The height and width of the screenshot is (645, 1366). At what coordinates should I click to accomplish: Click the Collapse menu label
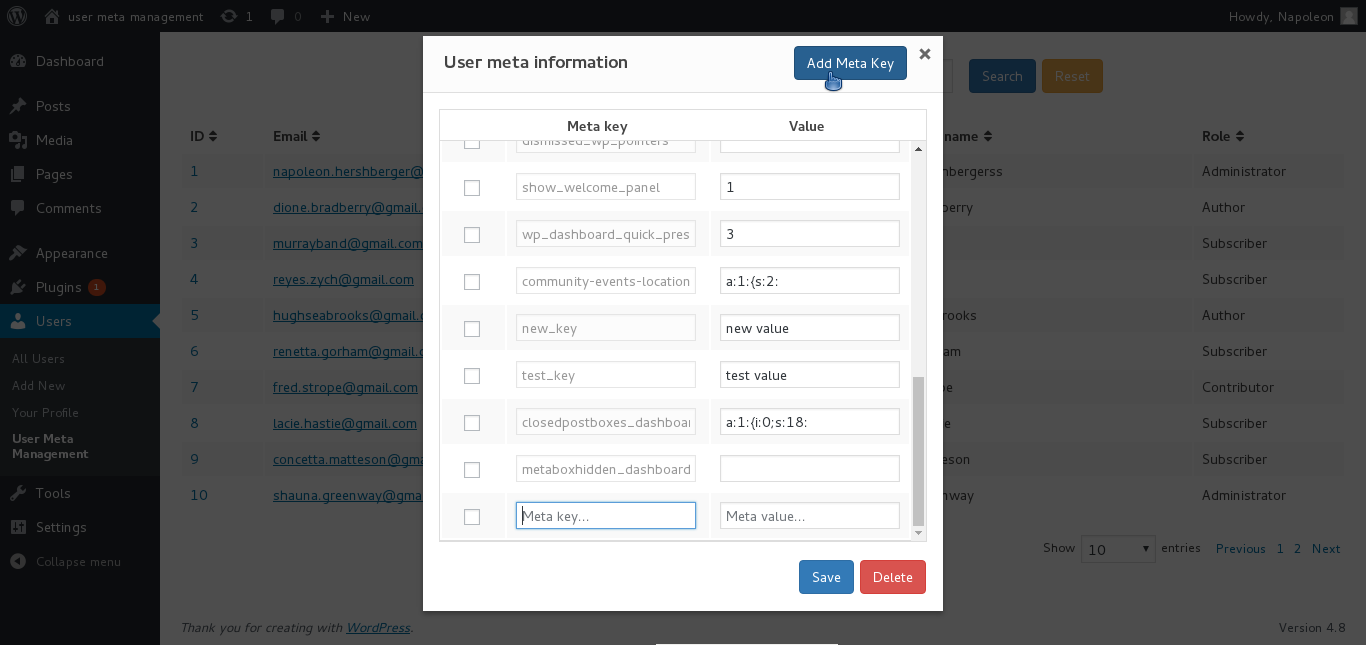(78, 562)
